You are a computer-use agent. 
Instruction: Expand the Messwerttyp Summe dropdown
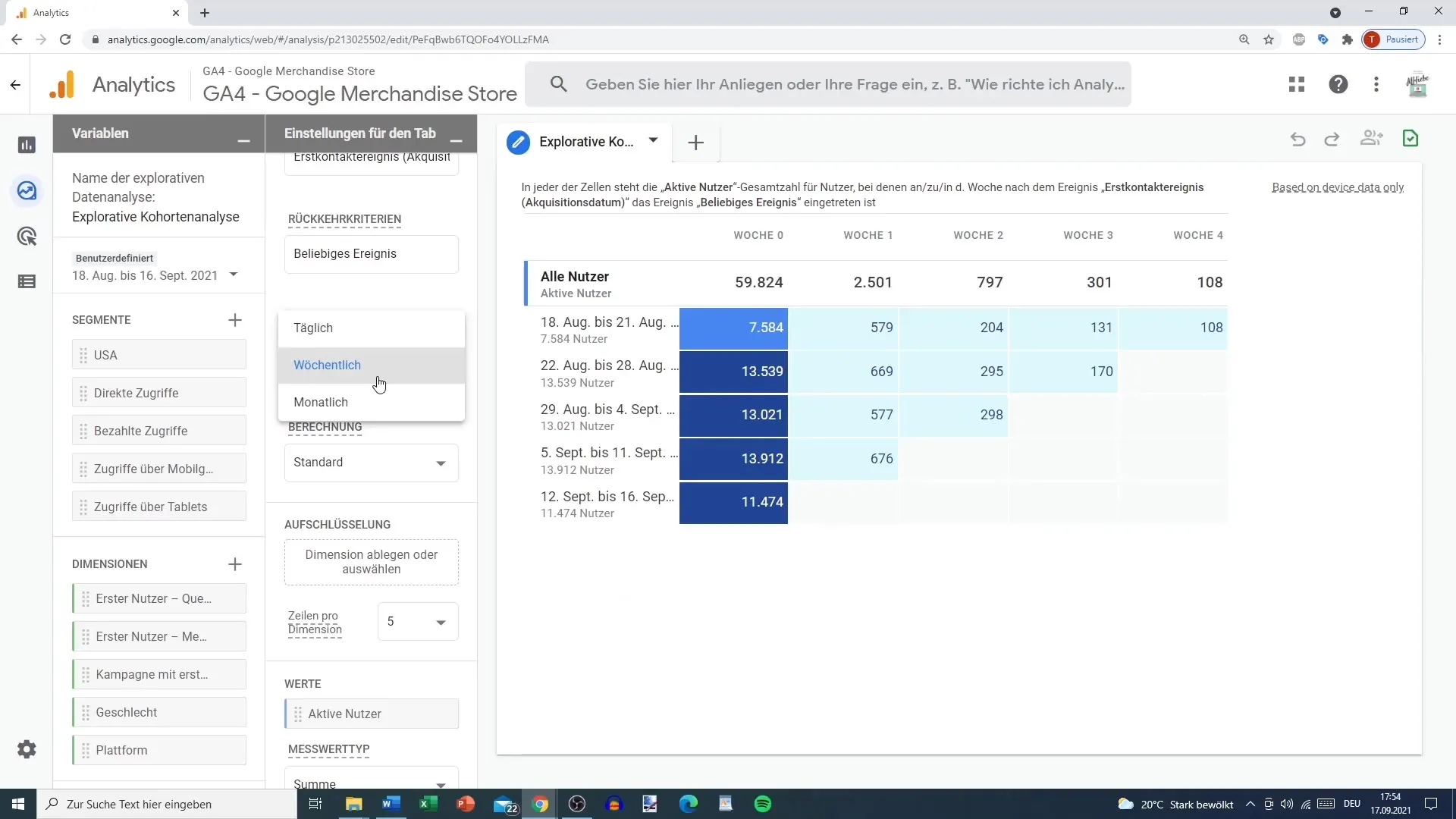click(x=441, y=785)
